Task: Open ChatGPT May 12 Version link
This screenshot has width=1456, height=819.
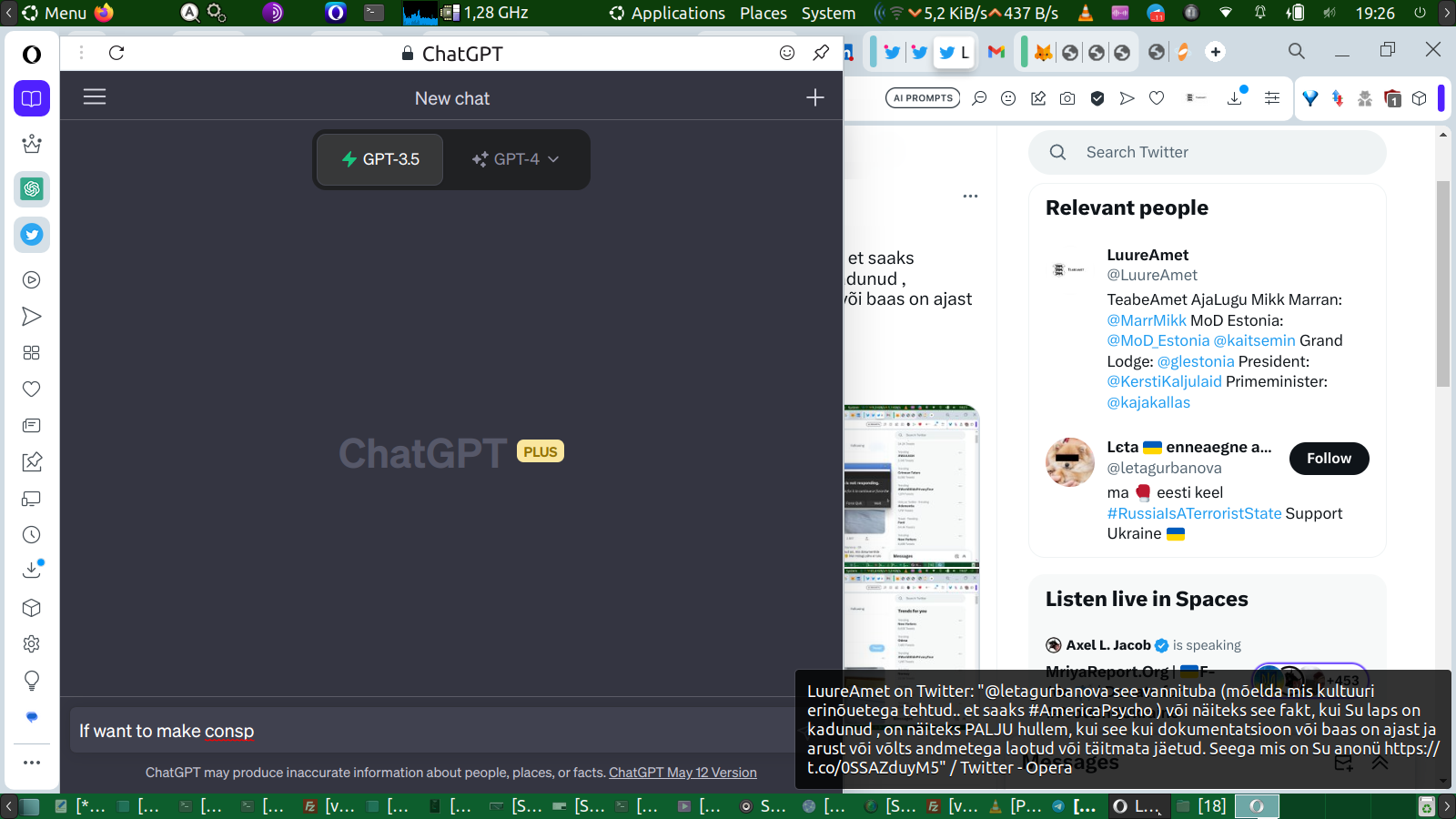Action: pyautogui.click(x=682, y=773)
